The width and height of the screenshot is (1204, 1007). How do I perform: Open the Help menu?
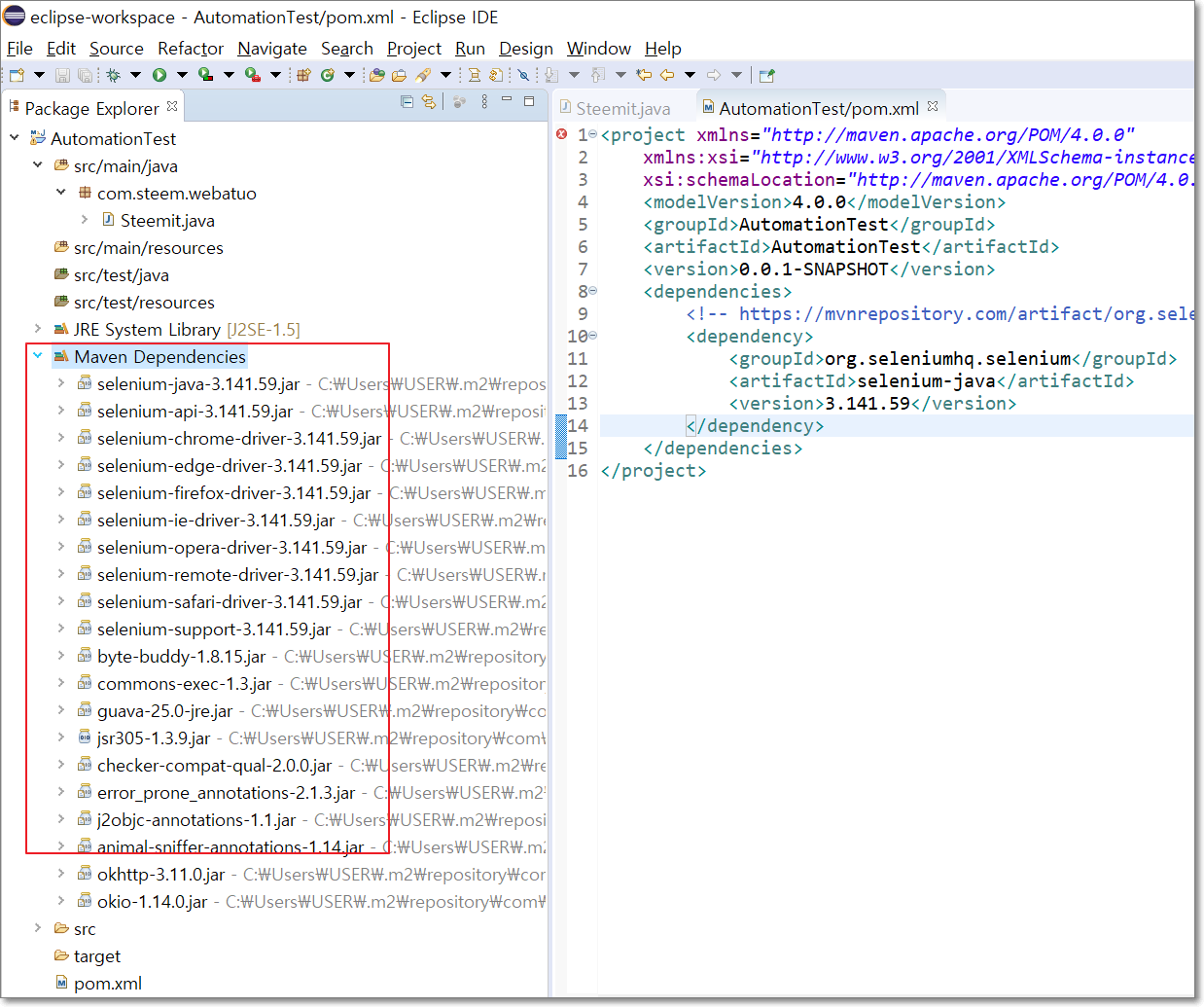663,48
